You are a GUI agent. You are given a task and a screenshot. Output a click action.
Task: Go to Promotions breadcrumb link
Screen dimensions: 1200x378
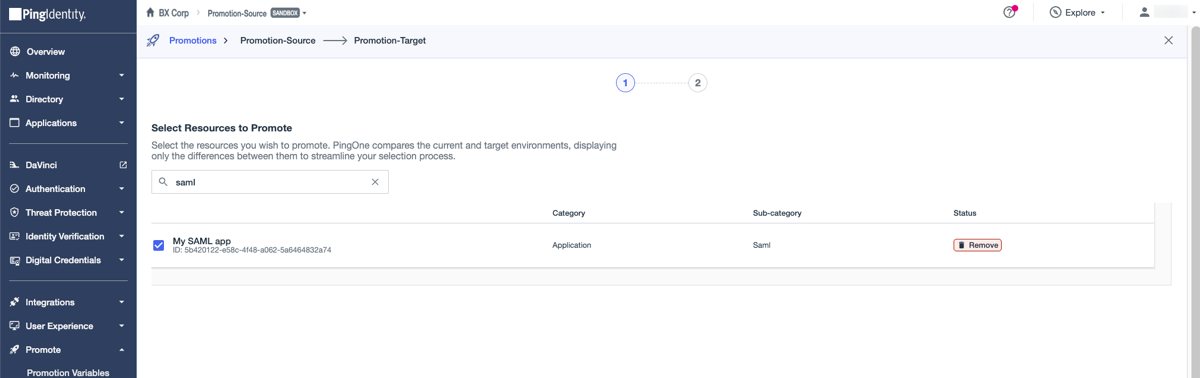(193, 41)
